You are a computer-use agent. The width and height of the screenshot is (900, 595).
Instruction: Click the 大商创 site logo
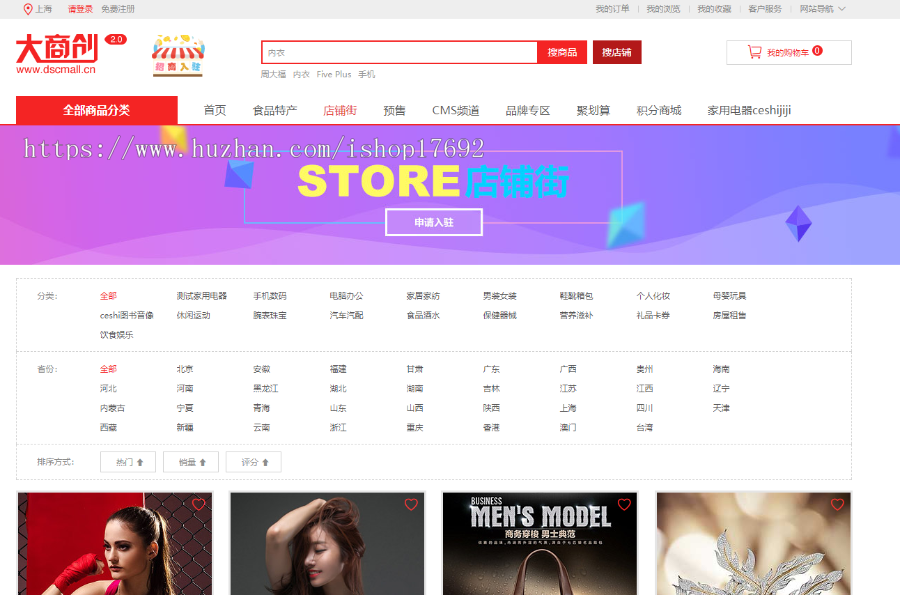(x=55, y=50)
